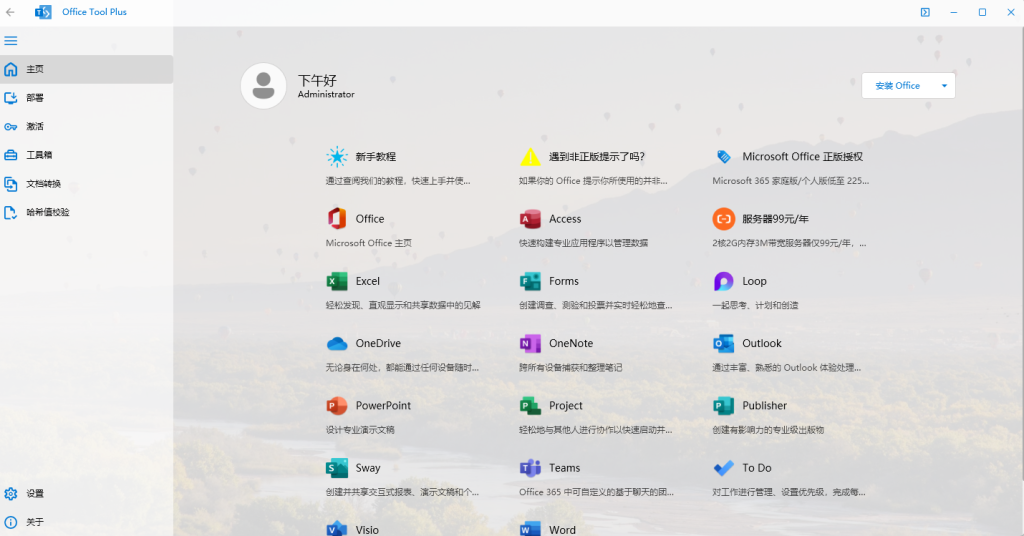Viewport: 1024px width, 536px height.
Task: Click '快速构建专业应用程序以管理数据' description
Action: pos(584,243)
